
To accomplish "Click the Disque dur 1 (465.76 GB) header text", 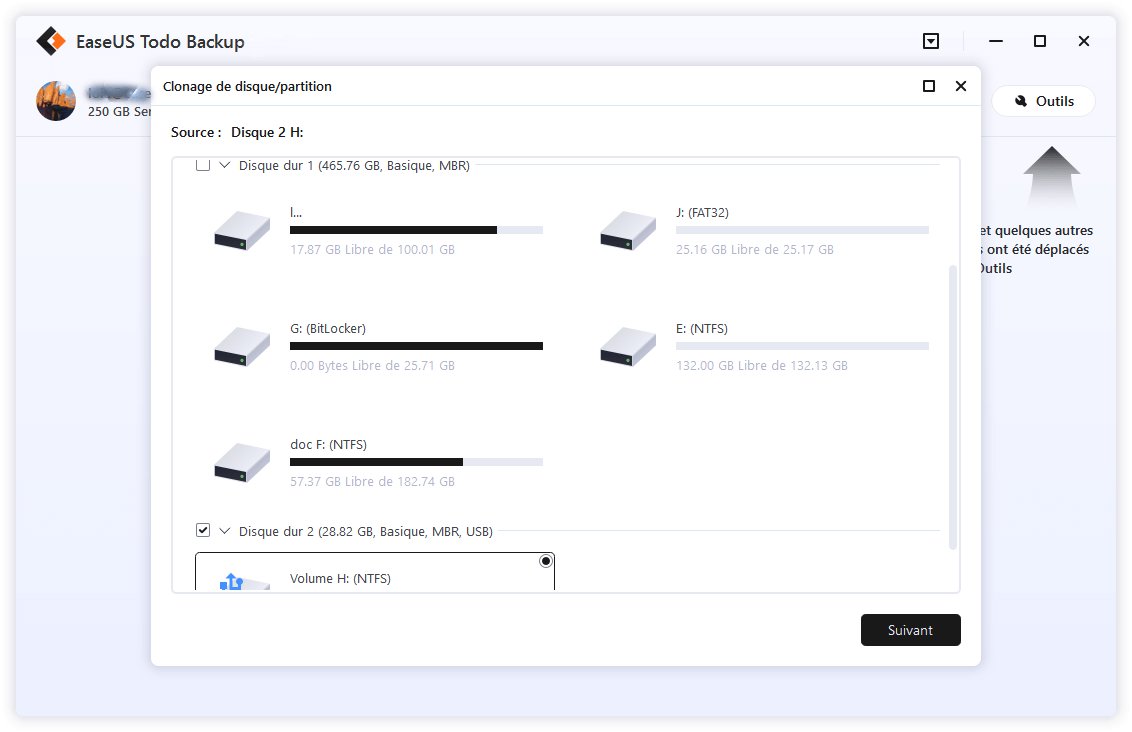I will tap(354, 166).
